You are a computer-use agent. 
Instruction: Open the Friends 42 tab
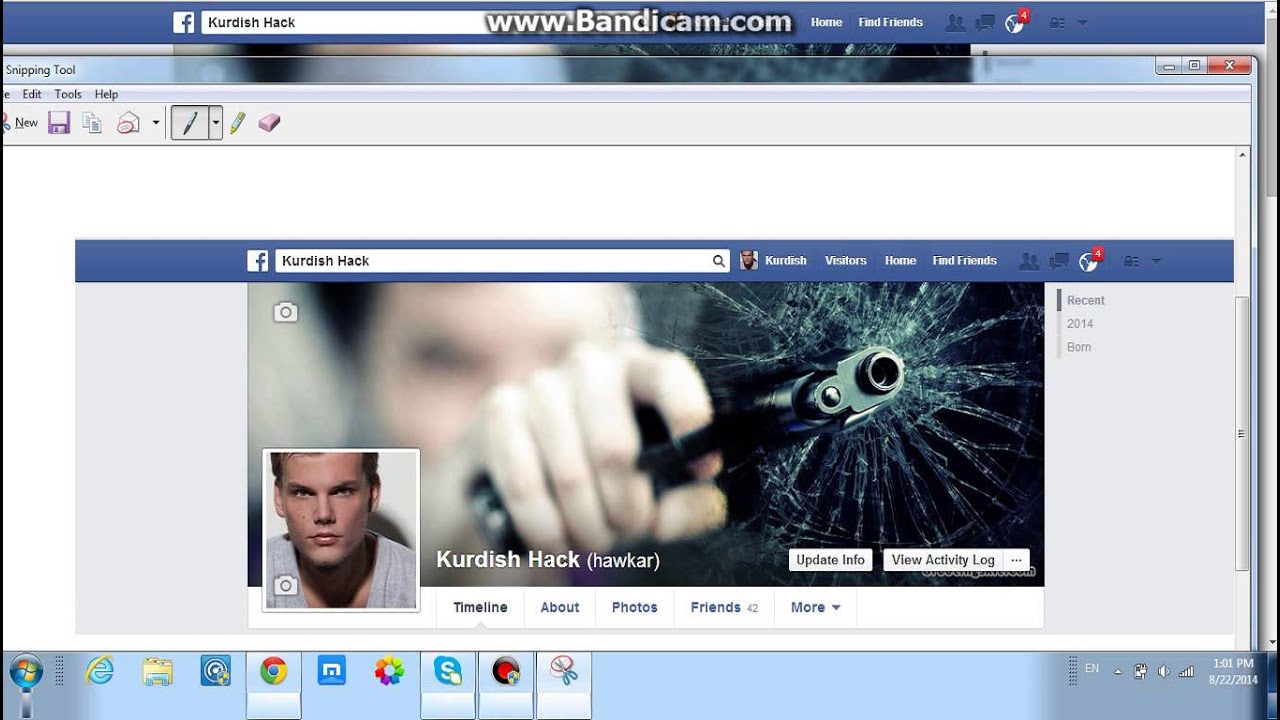click(724, 607)
